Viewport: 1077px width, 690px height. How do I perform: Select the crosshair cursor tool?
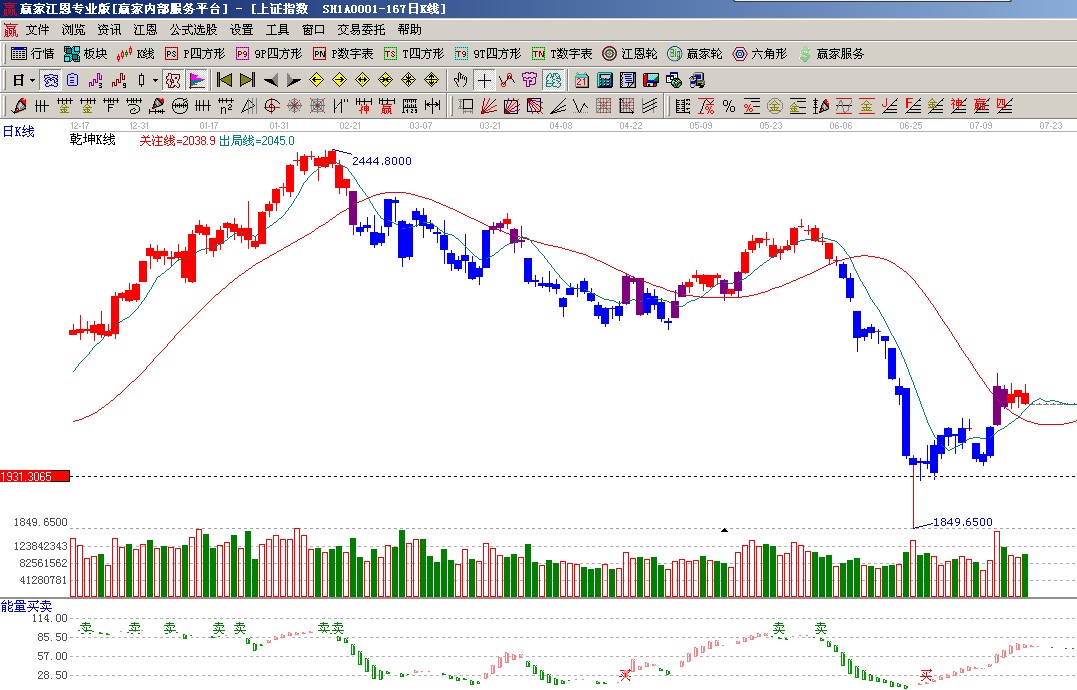[x=484, y=80]
